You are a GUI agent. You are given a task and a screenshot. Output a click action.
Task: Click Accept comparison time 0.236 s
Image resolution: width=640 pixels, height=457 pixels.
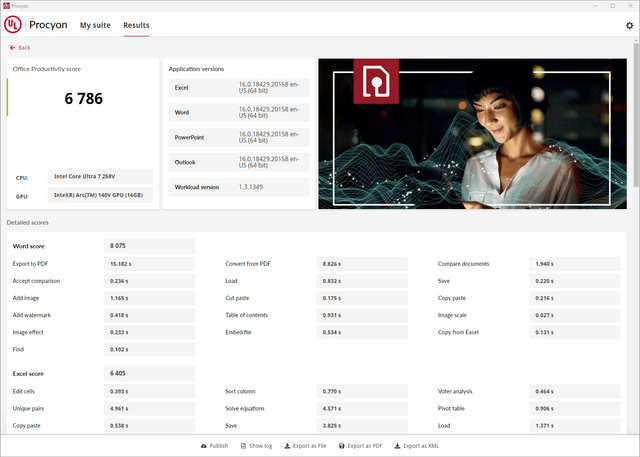pyautogui.click(x=149, y=281)
